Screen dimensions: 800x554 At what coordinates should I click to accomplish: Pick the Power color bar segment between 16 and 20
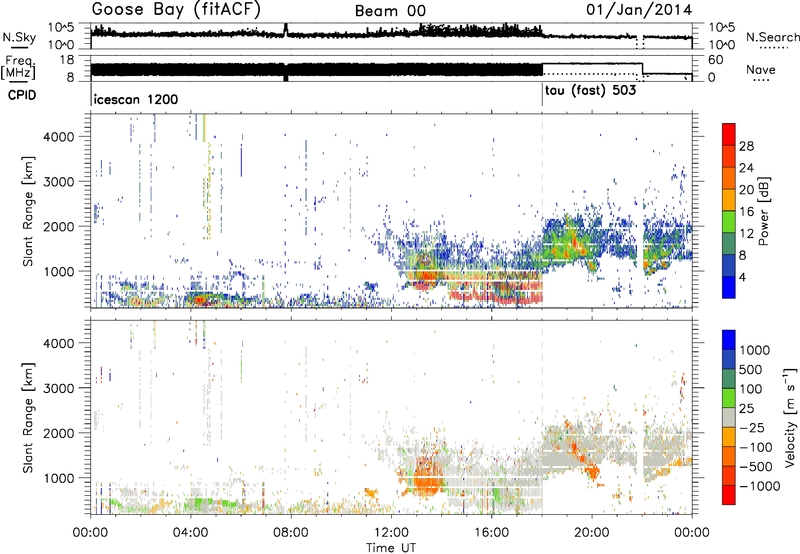tap(729, 200)
